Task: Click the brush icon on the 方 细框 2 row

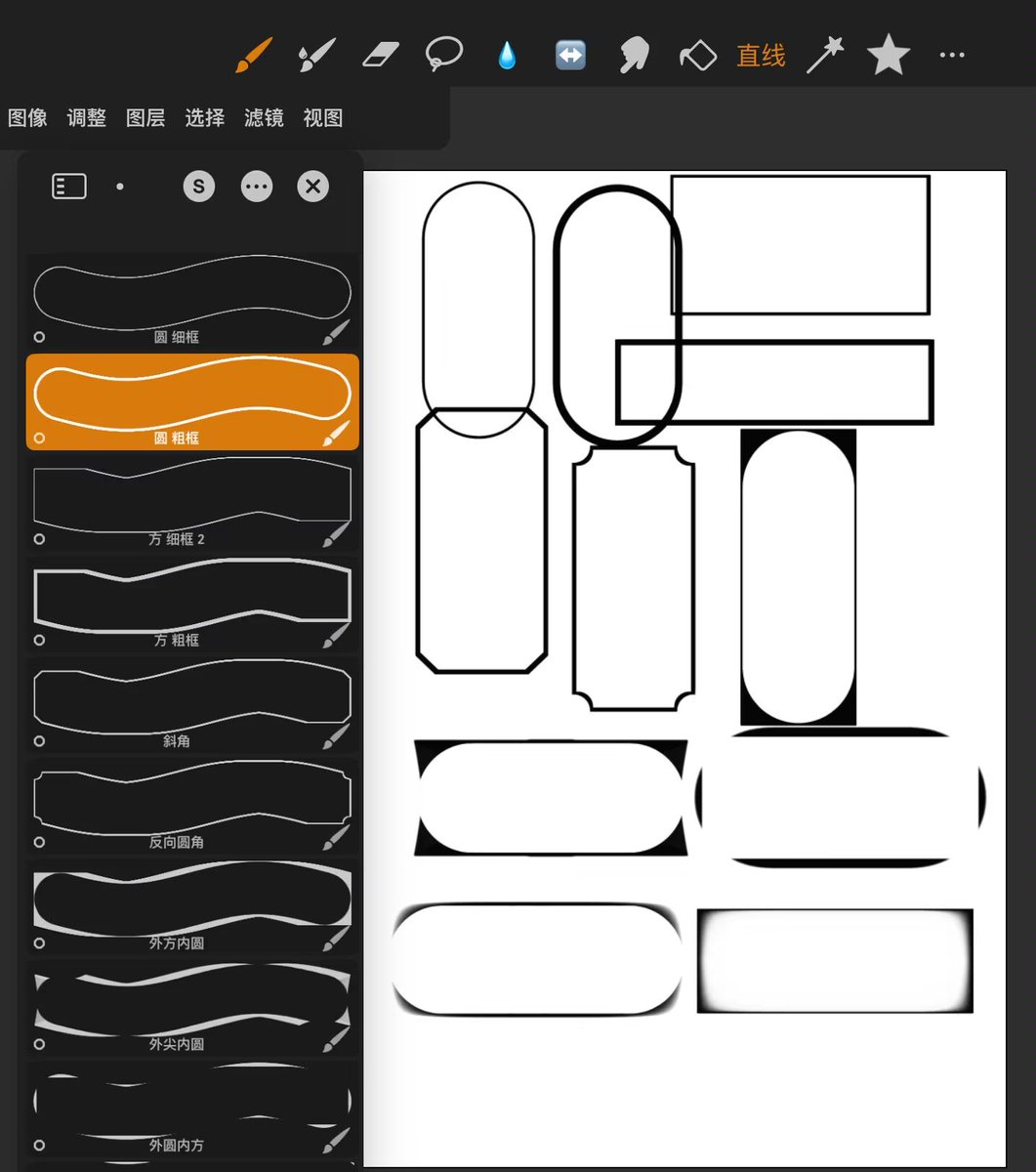Action: pos(335,534)
